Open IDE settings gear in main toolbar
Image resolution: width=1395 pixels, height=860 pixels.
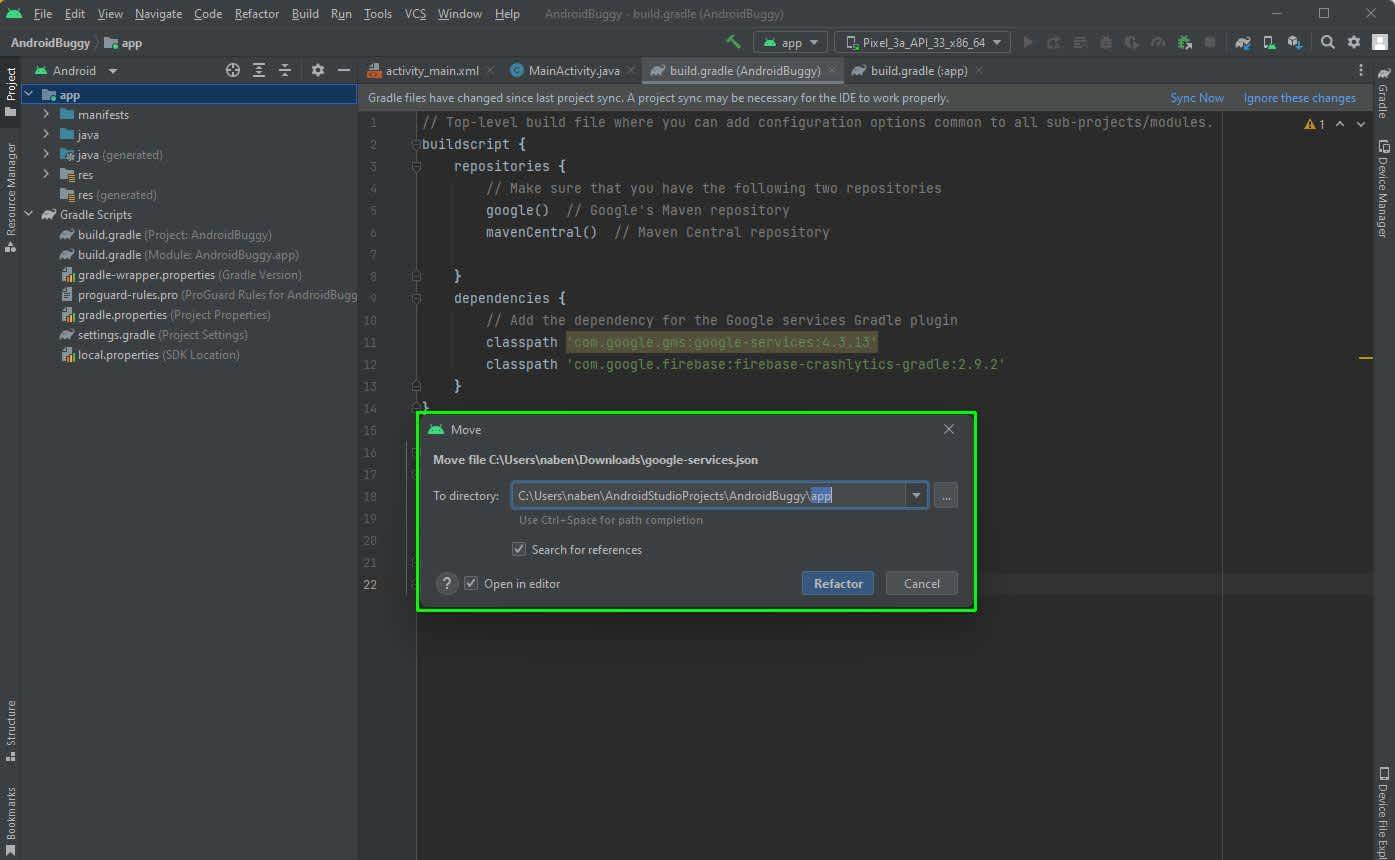click(1354, 42)
